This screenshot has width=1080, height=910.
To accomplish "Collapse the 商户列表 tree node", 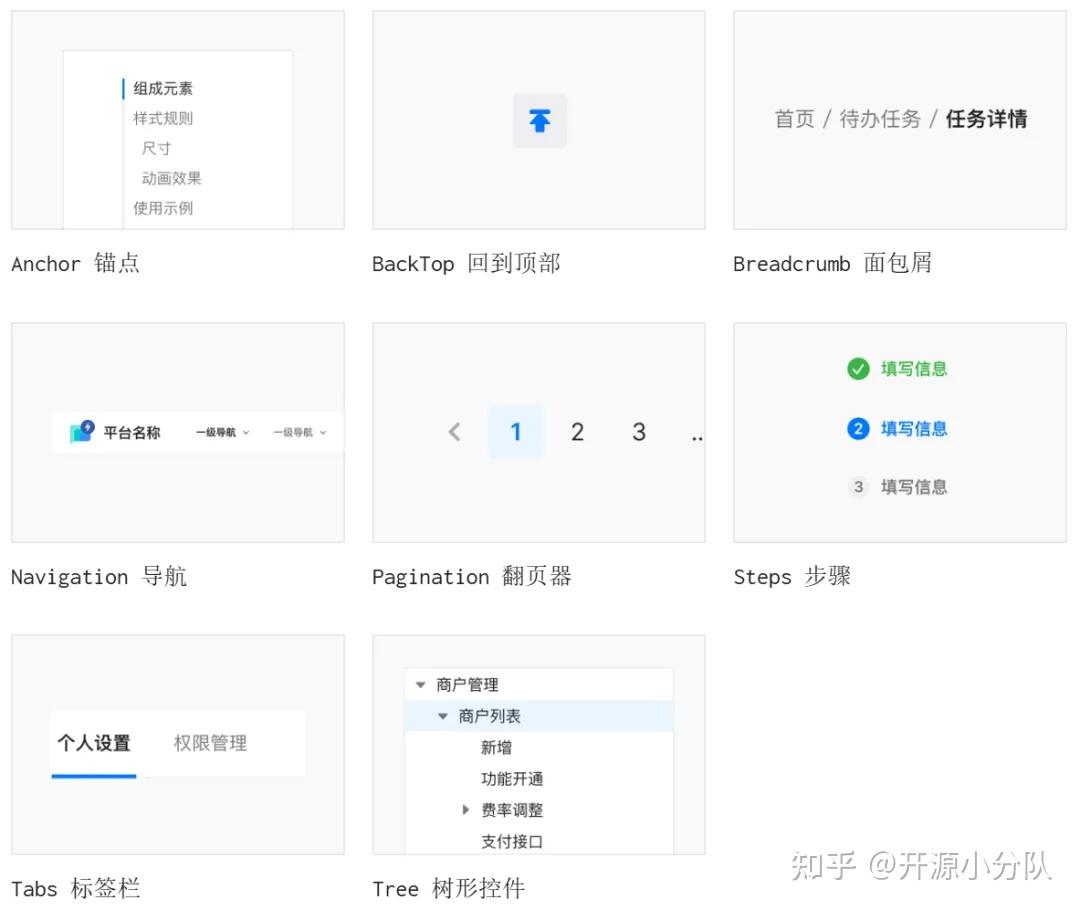I will (443, 716).
